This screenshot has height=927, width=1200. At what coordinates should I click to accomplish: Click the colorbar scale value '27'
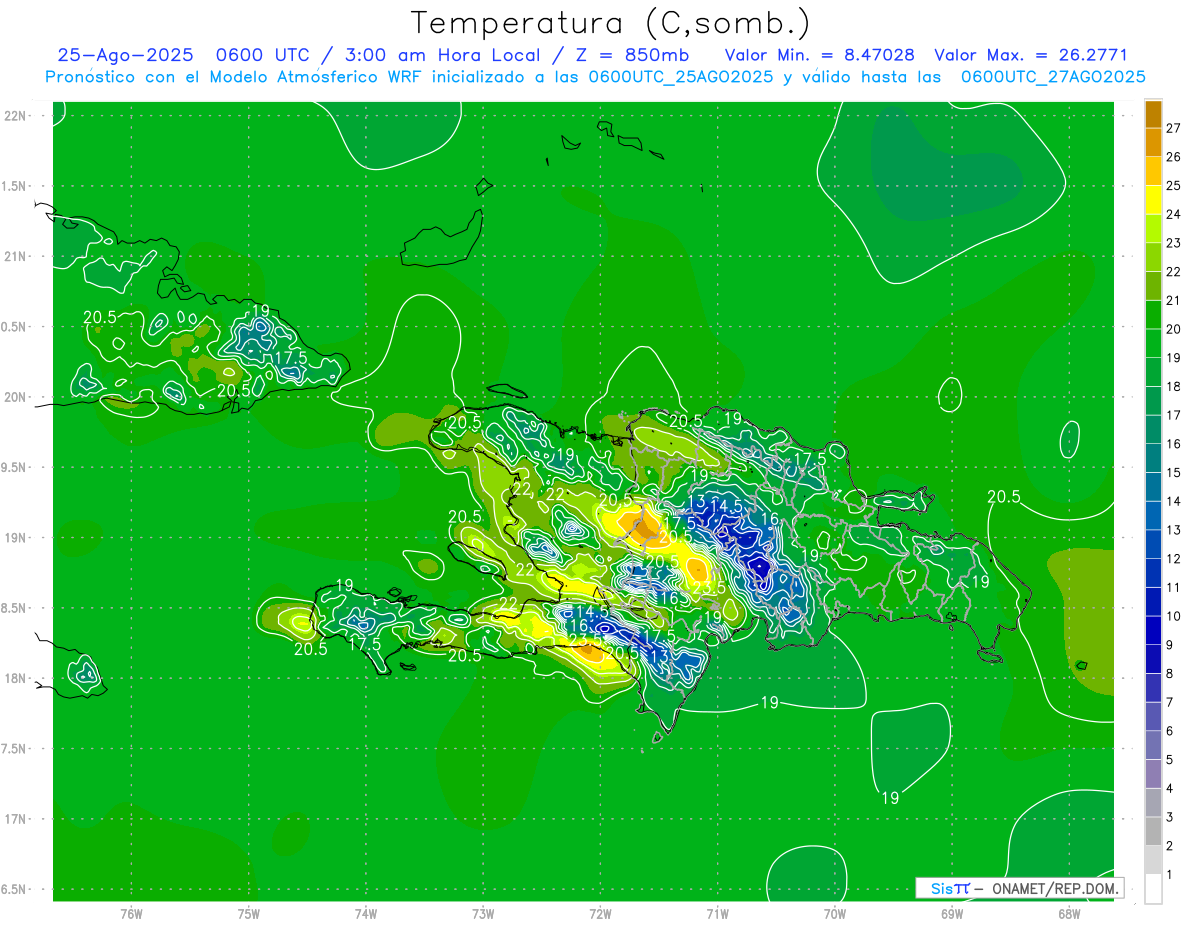click(1173, 128)
